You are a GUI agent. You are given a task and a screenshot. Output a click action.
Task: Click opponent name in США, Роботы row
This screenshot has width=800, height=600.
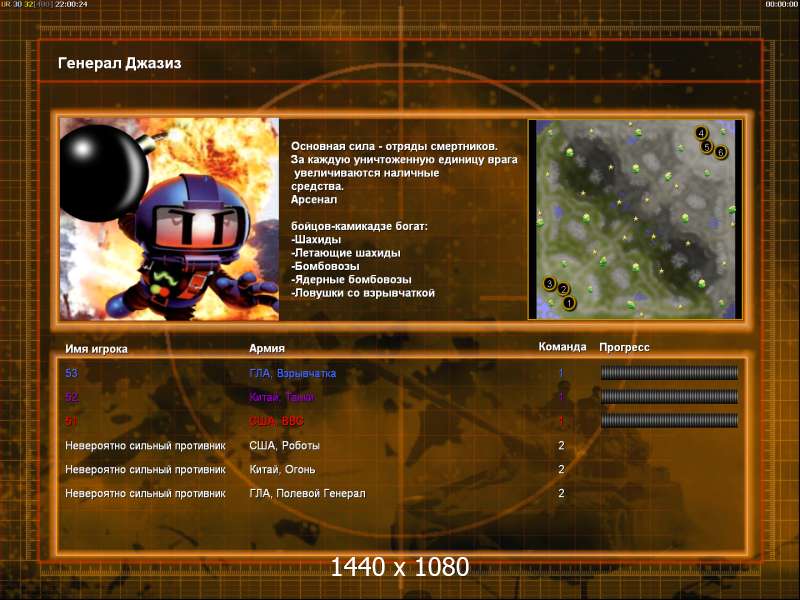coord(145,445)
